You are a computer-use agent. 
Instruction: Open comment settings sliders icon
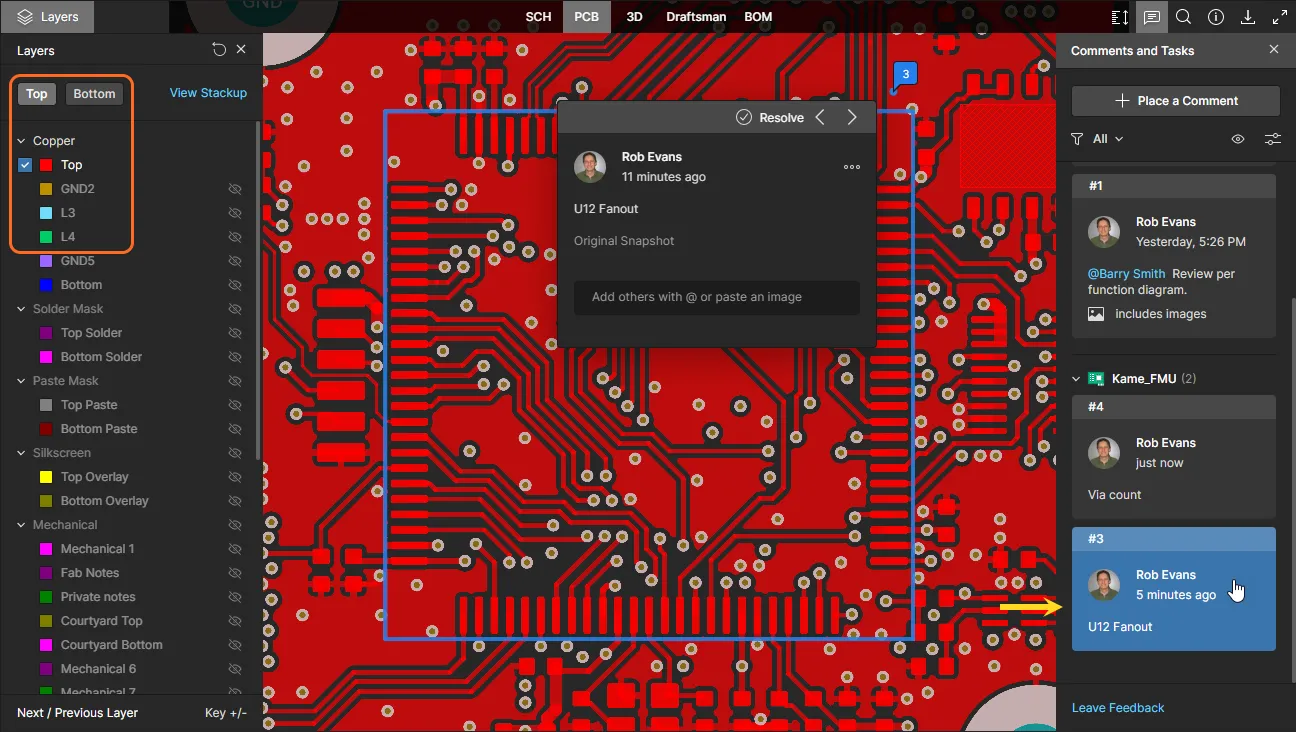pyautogui.click(x=1272, y=139)
